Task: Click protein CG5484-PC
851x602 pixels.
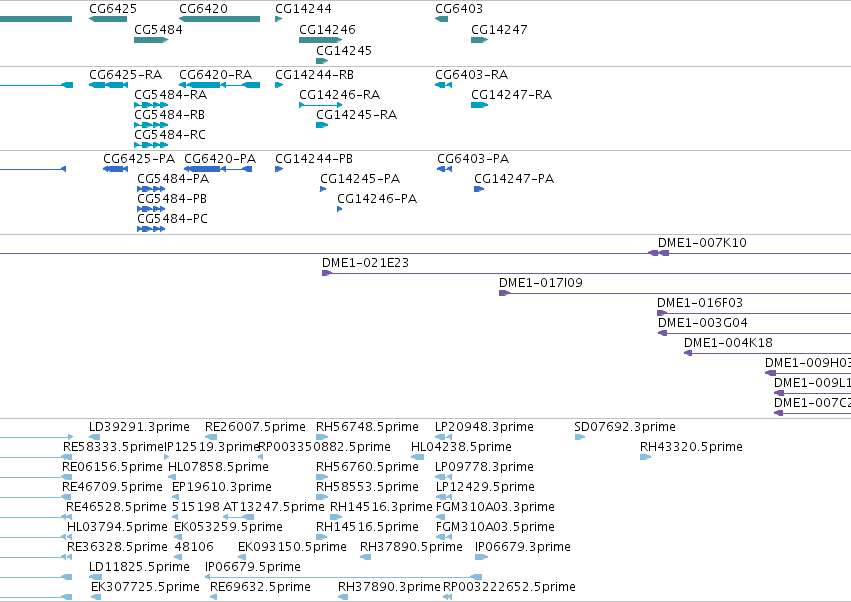Action: click(173, 219)
